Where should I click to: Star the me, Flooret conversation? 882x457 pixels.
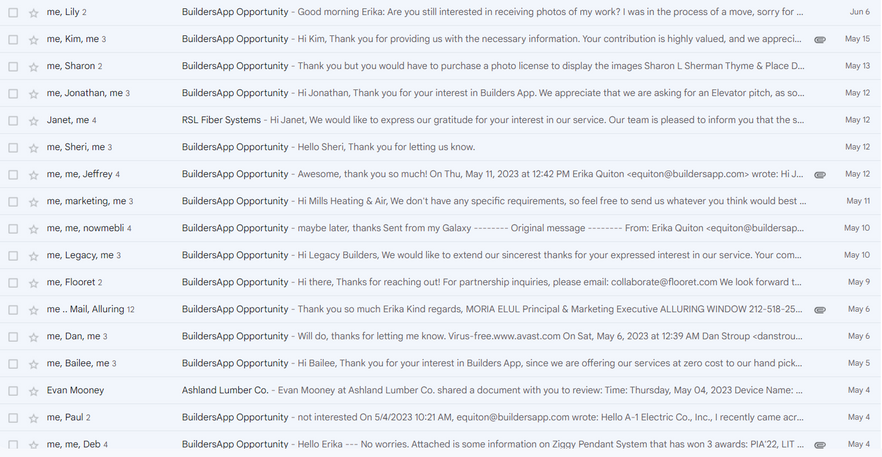34,283
